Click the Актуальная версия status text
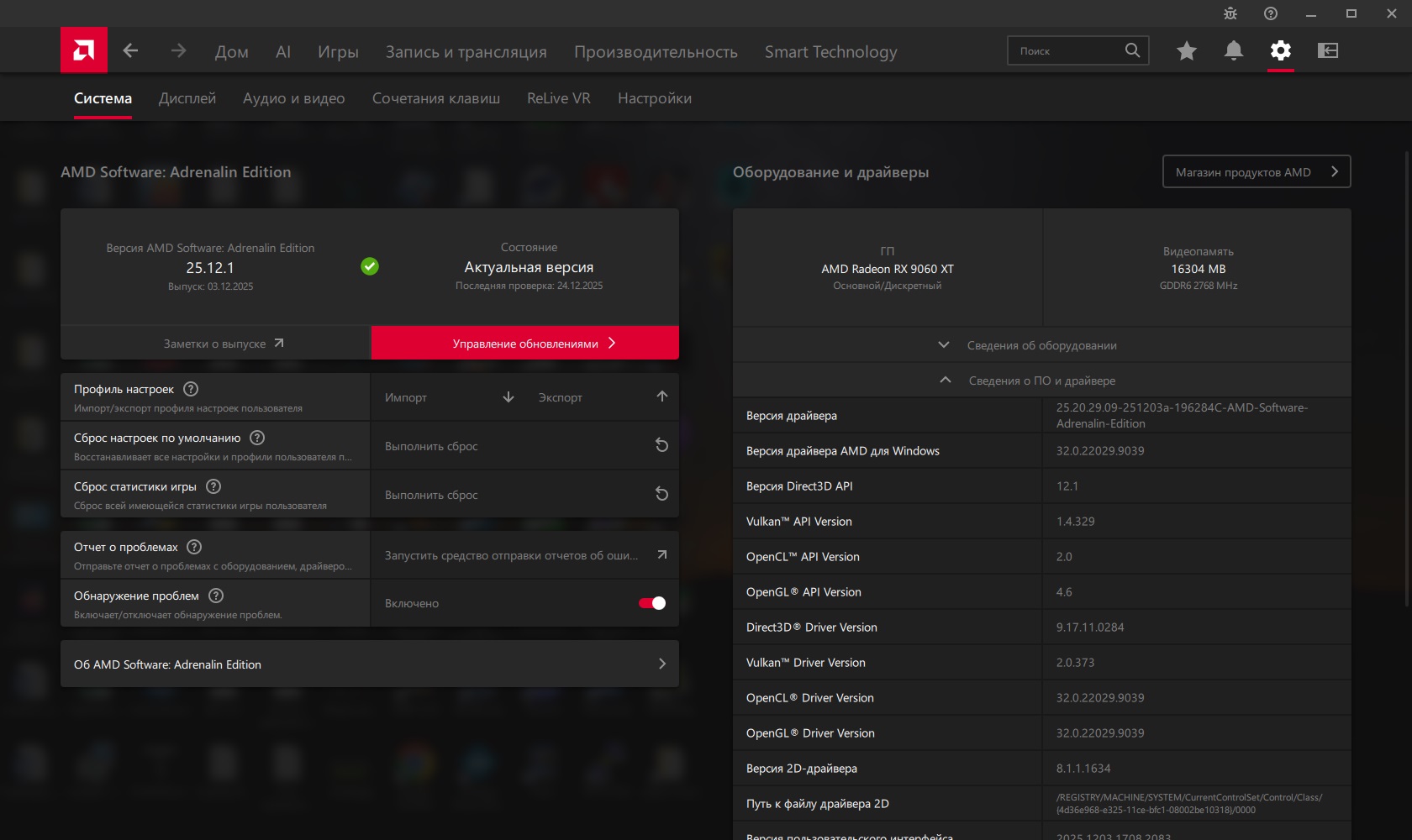1412x840 pixels. [529, 267]
